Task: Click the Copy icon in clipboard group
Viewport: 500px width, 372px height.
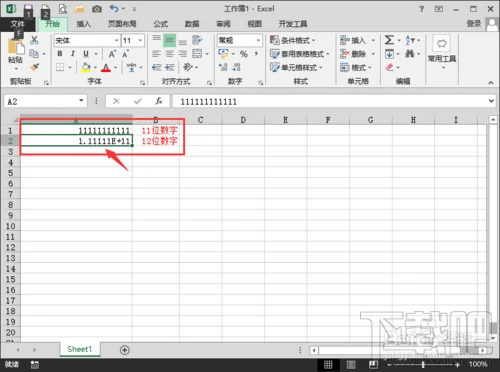Action: 34,54
